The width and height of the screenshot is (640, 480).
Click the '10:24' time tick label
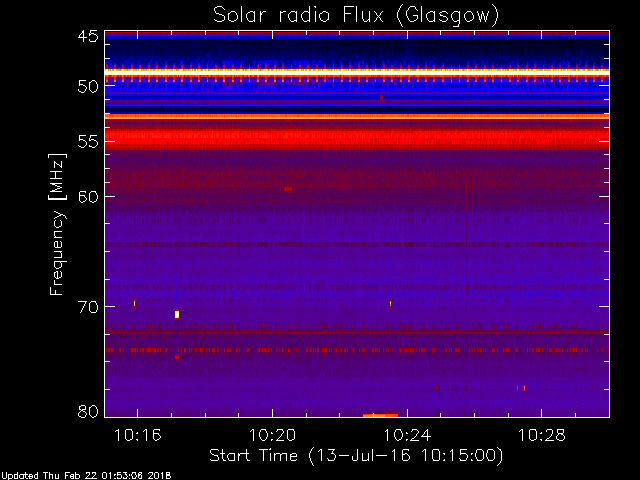coord(407,436)
